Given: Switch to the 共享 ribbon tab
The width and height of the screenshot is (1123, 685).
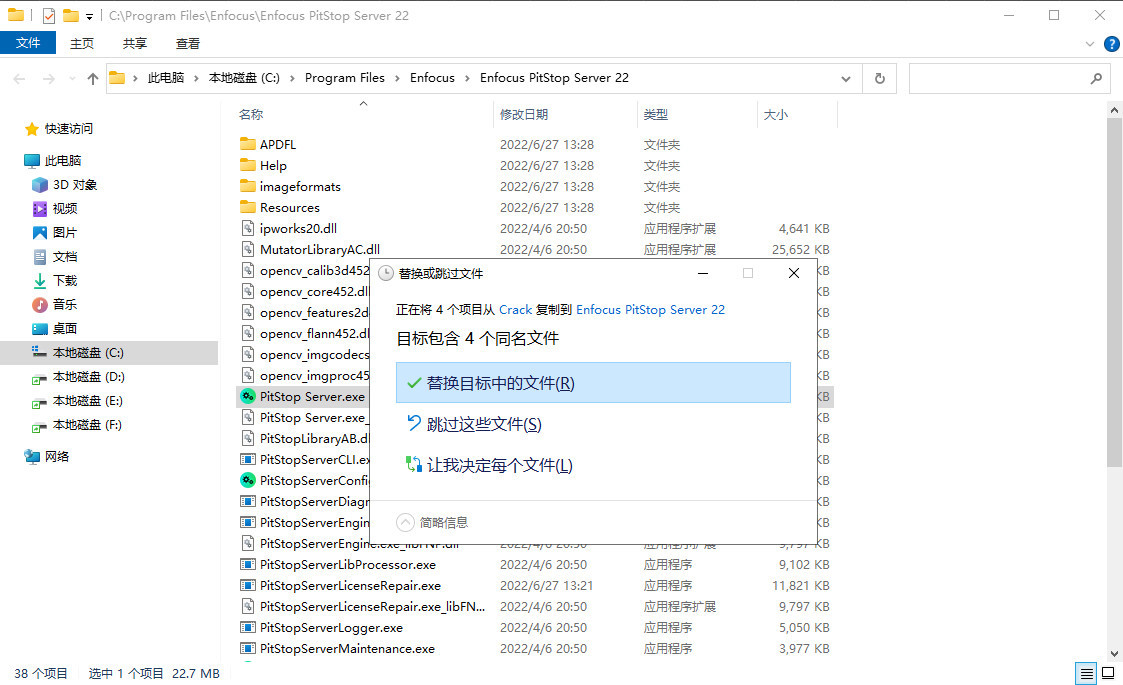Looking at the screenshot, I should pos(135,44).
